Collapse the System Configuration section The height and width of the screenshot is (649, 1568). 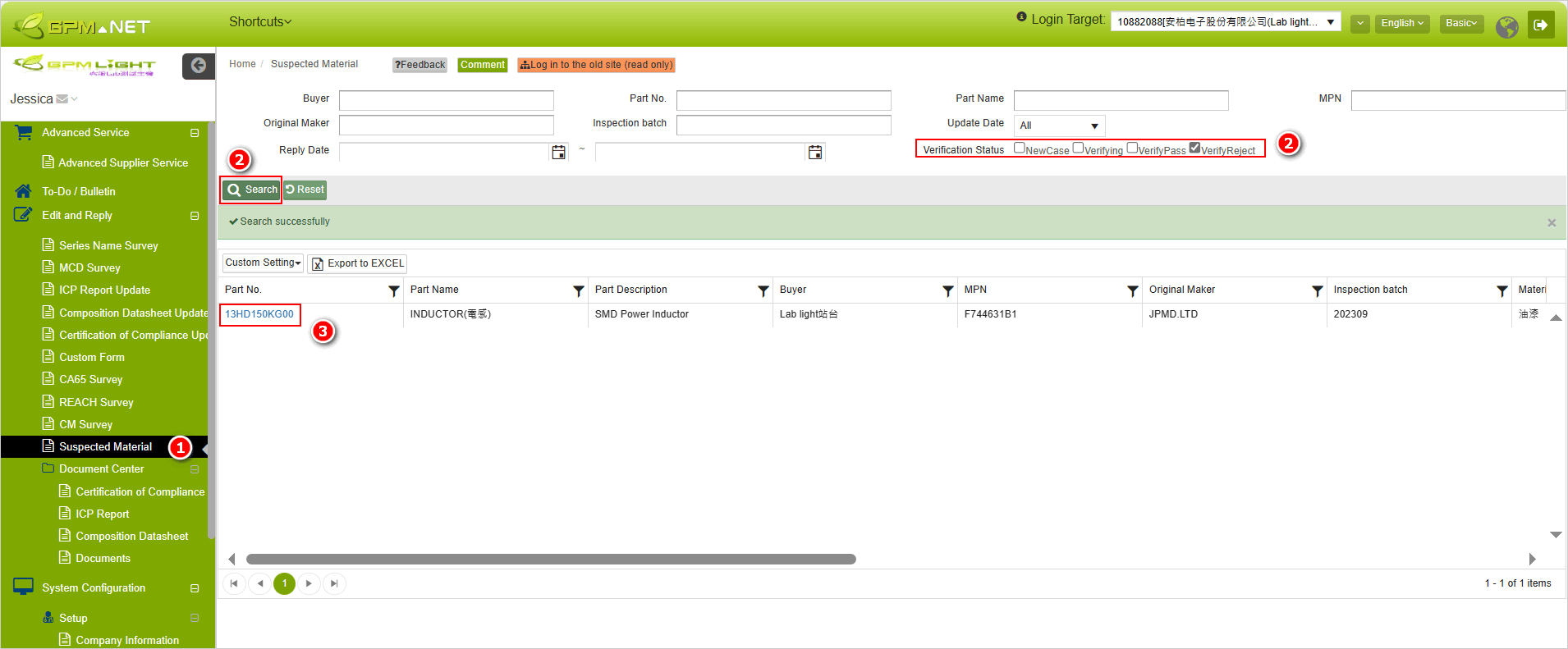click(x=195, y=588)
